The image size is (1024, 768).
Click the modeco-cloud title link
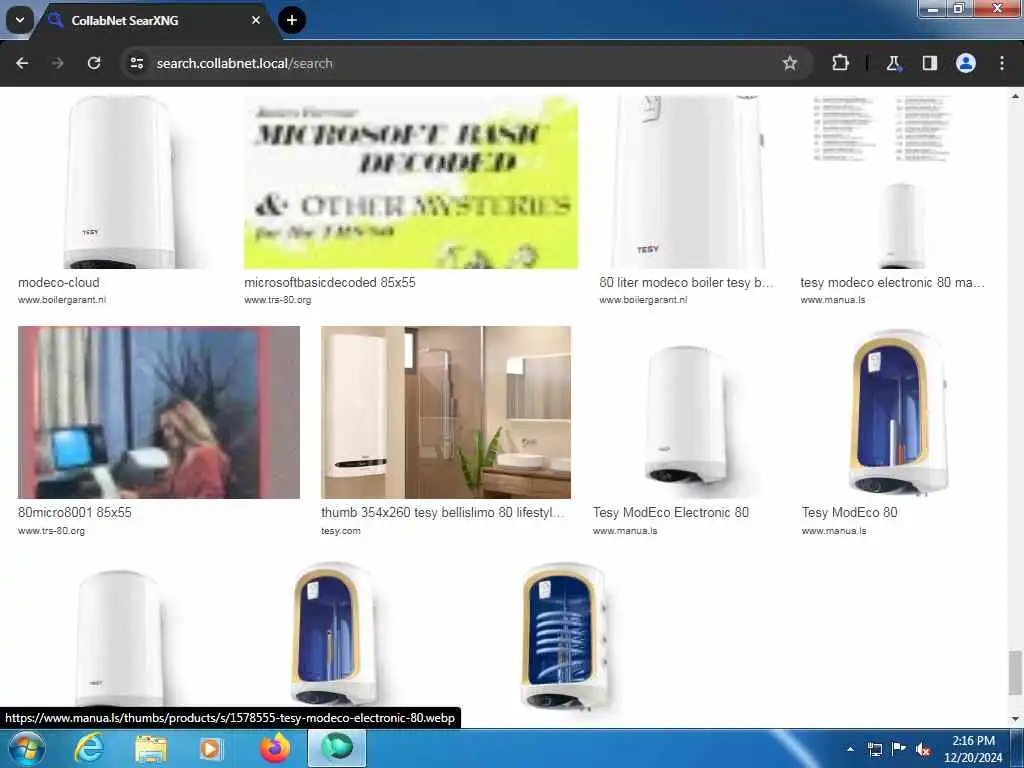coord(59,282)
